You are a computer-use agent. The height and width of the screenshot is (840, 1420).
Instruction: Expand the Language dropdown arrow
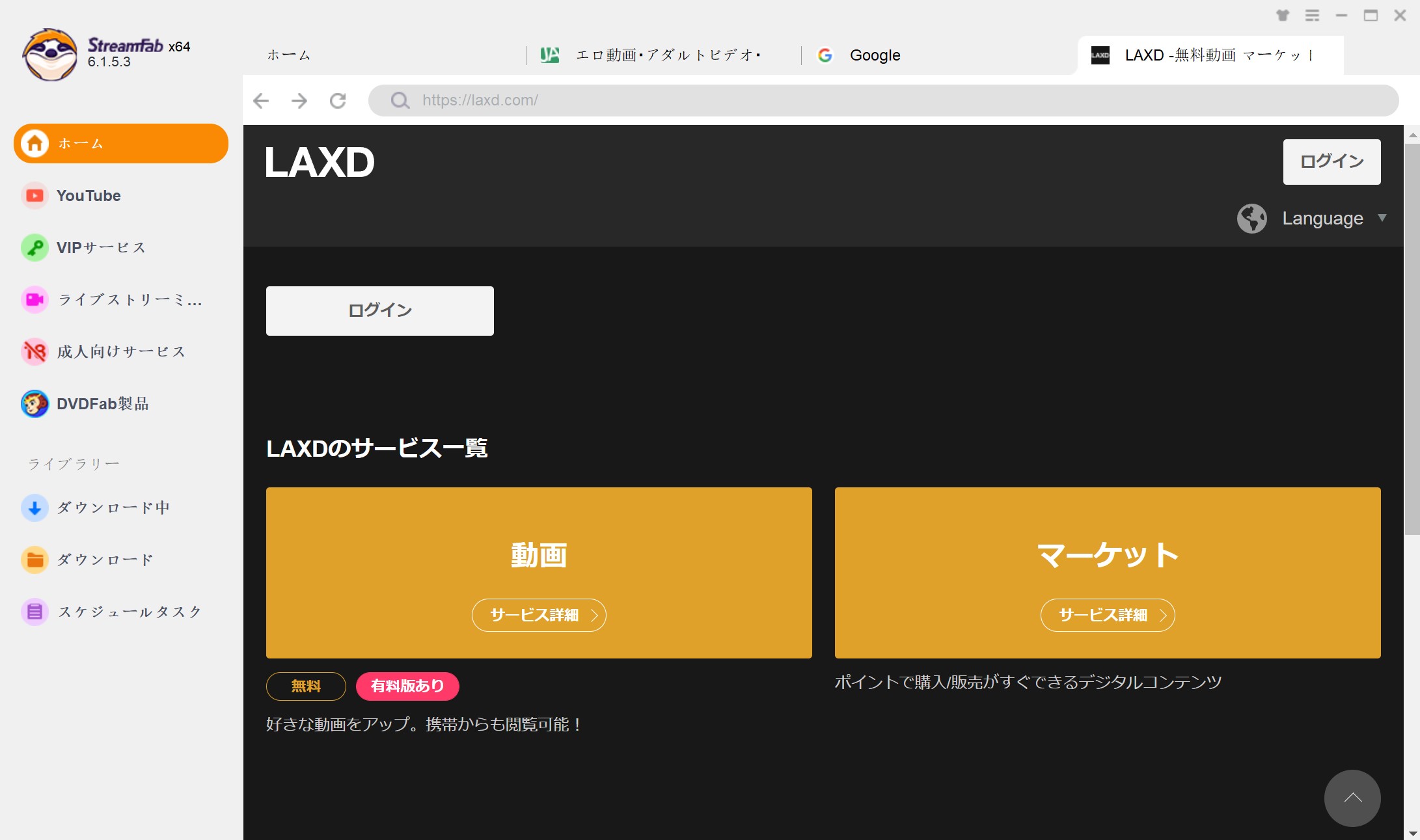tap(1382, 218)
